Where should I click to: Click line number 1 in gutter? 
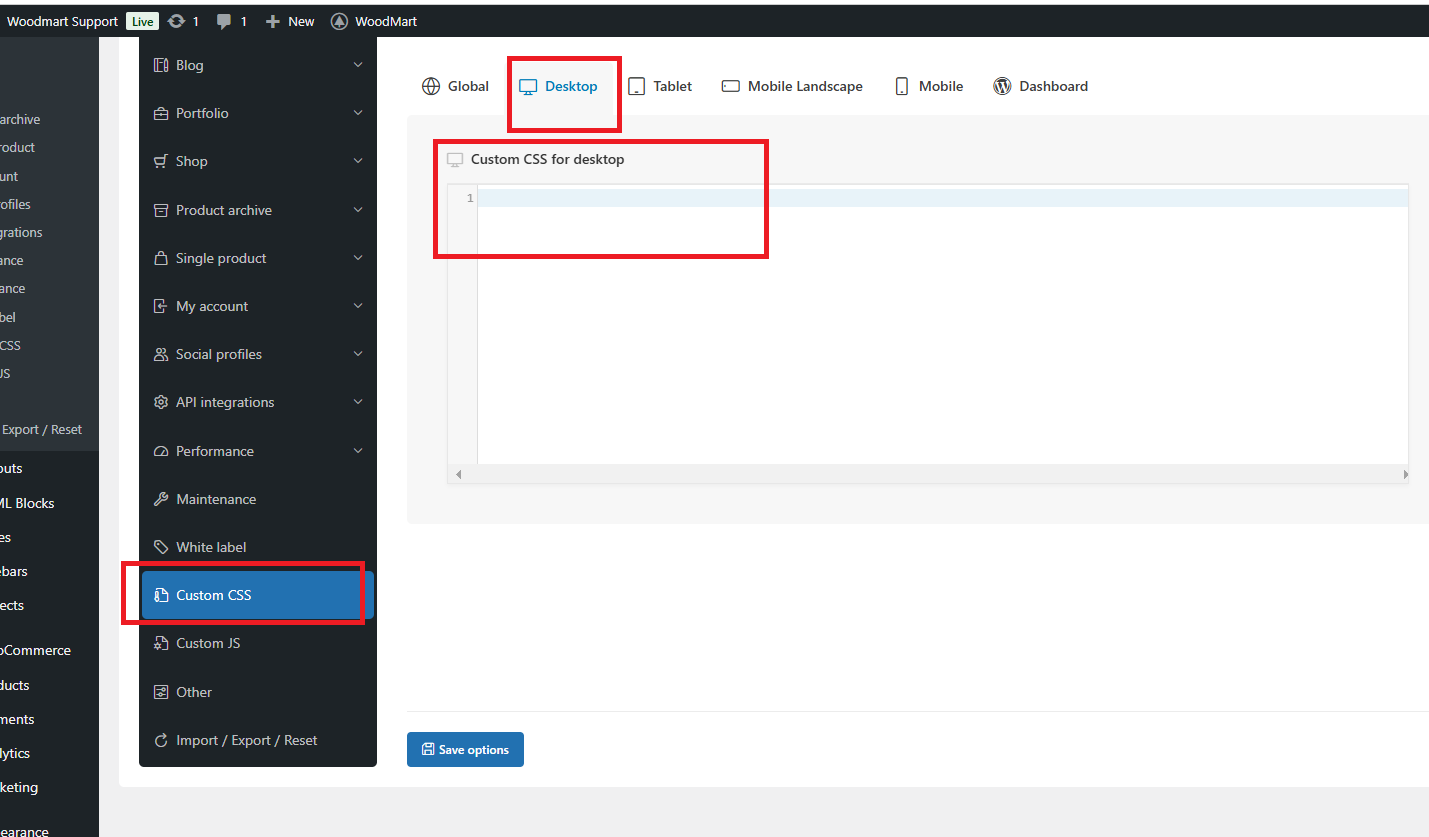[x=470, y=198]
